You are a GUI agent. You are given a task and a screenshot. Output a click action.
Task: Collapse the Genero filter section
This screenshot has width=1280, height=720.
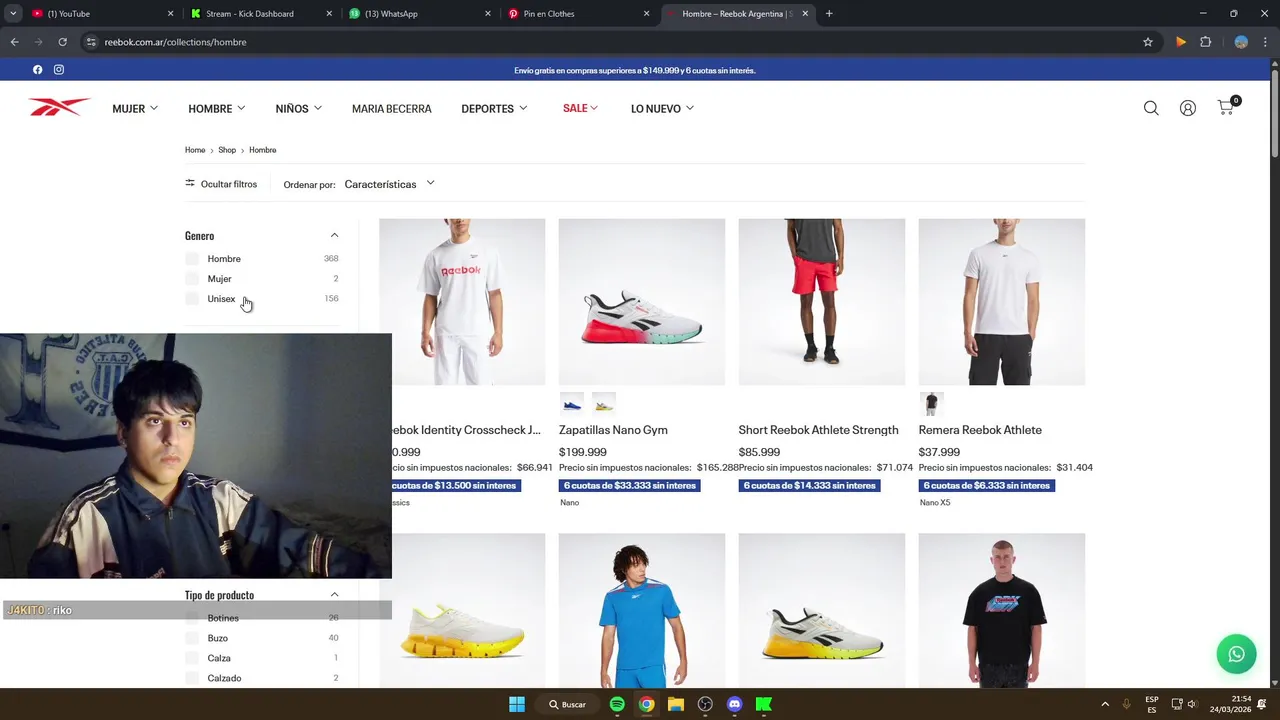tap(334, 236)
